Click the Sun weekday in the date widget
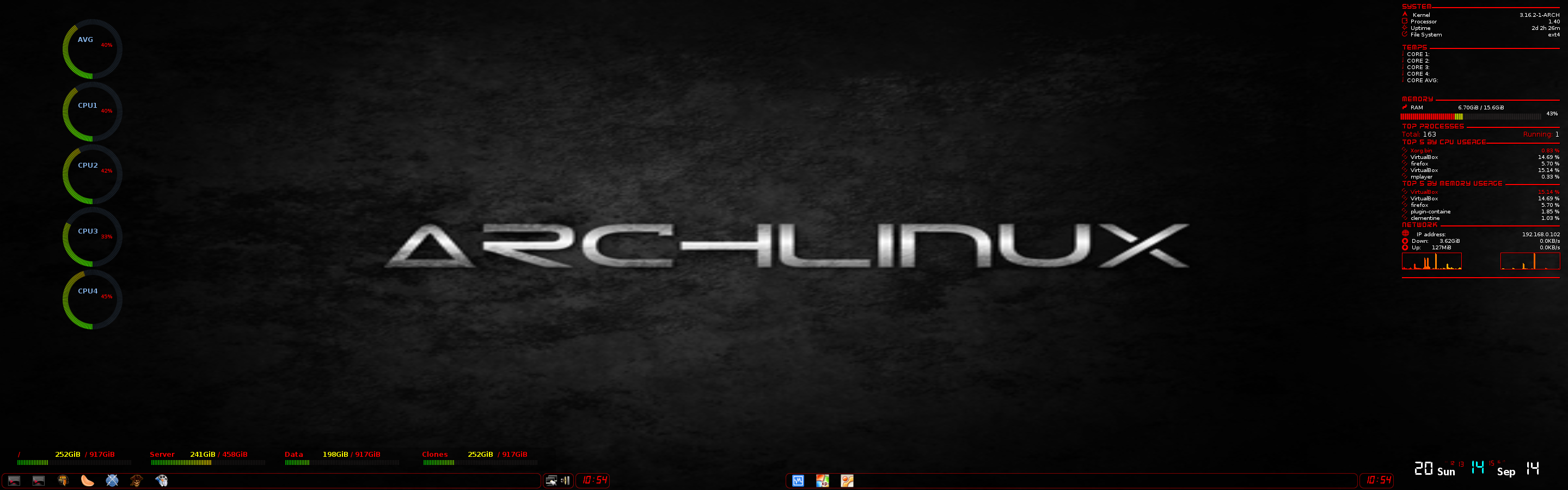1568x490 pixels. [1446, 471]
